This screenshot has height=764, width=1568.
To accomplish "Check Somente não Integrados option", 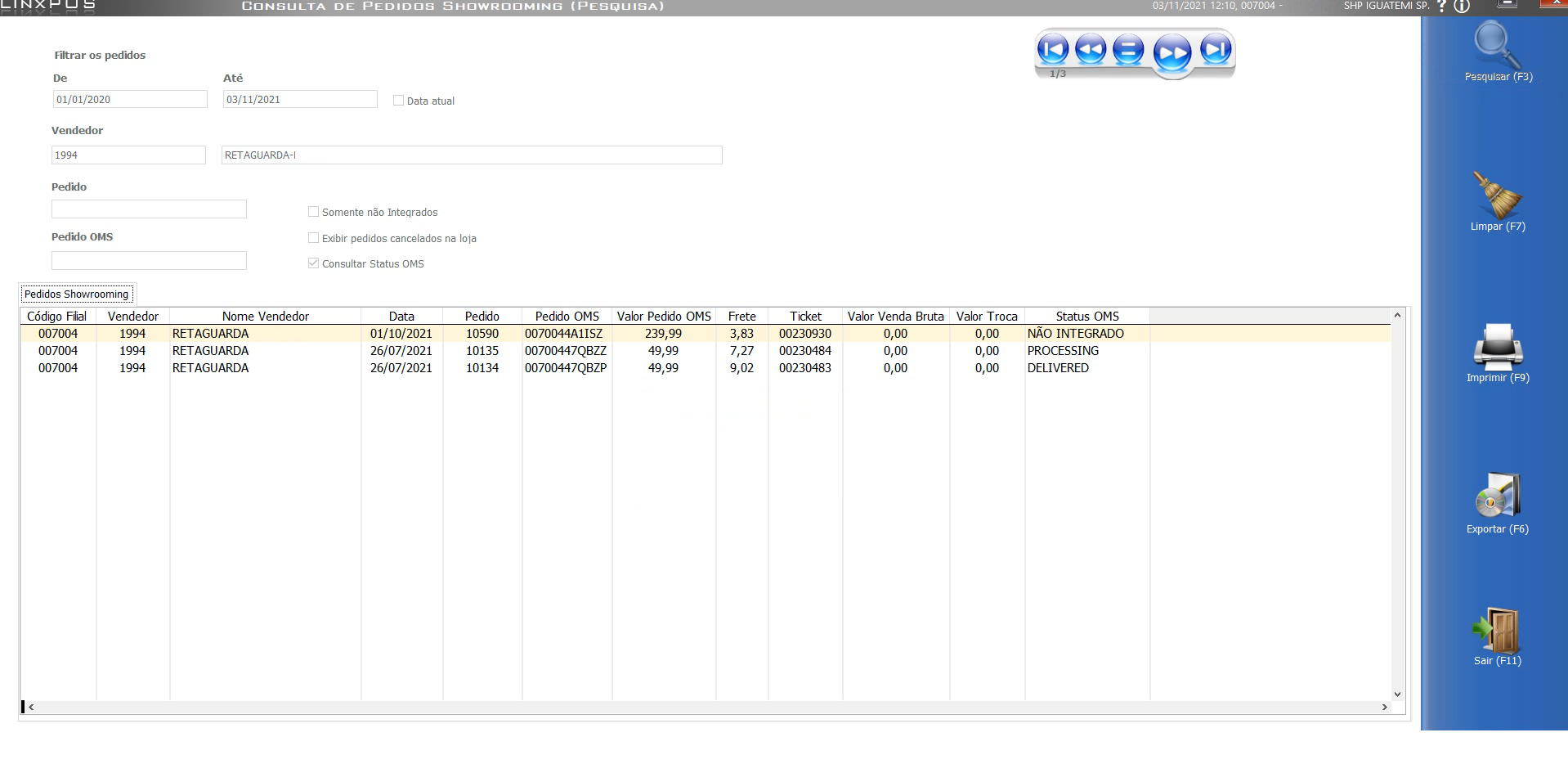I will (x=313, y=212).
